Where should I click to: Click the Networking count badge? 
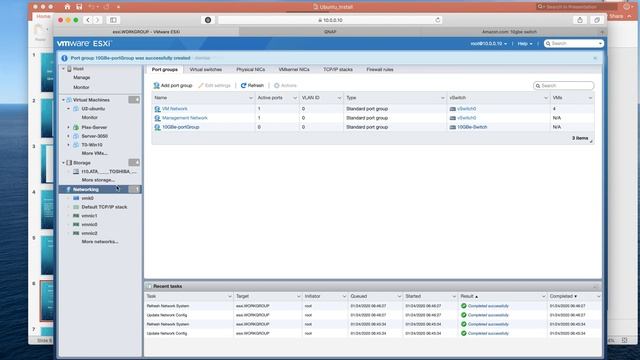tap(134, 190)
